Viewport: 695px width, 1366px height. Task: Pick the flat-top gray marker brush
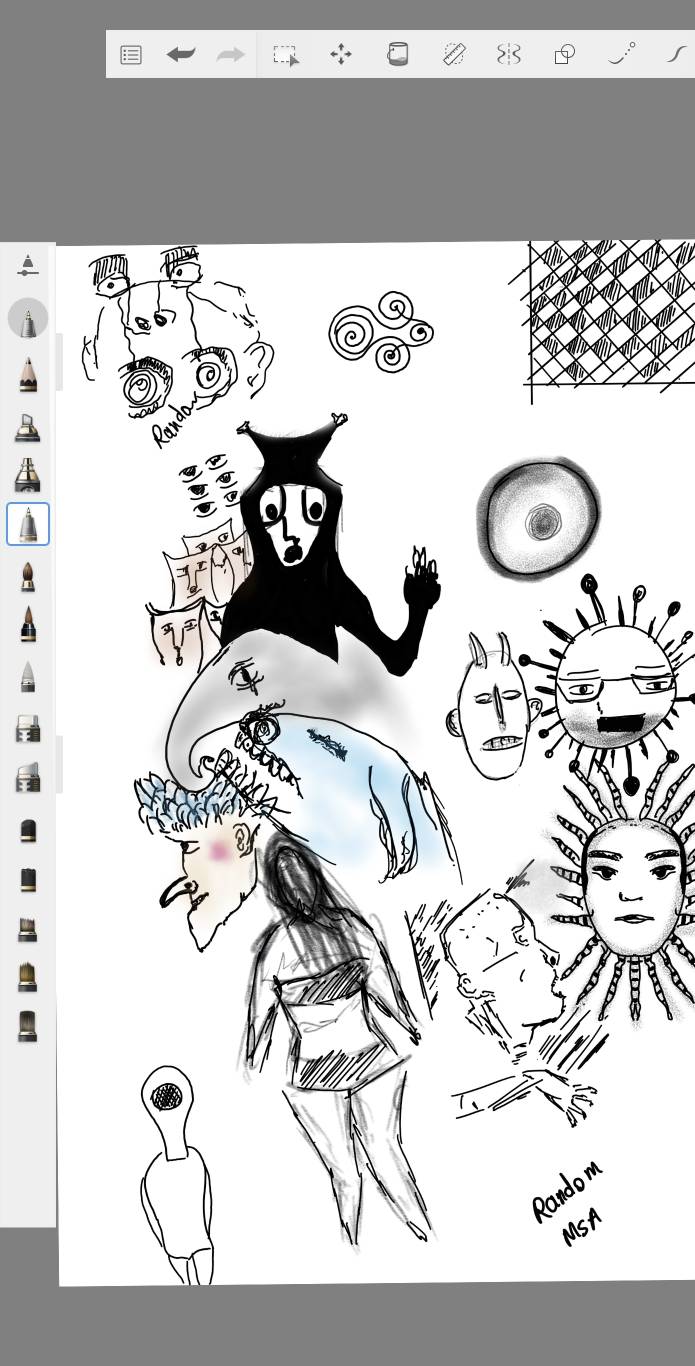28,728
